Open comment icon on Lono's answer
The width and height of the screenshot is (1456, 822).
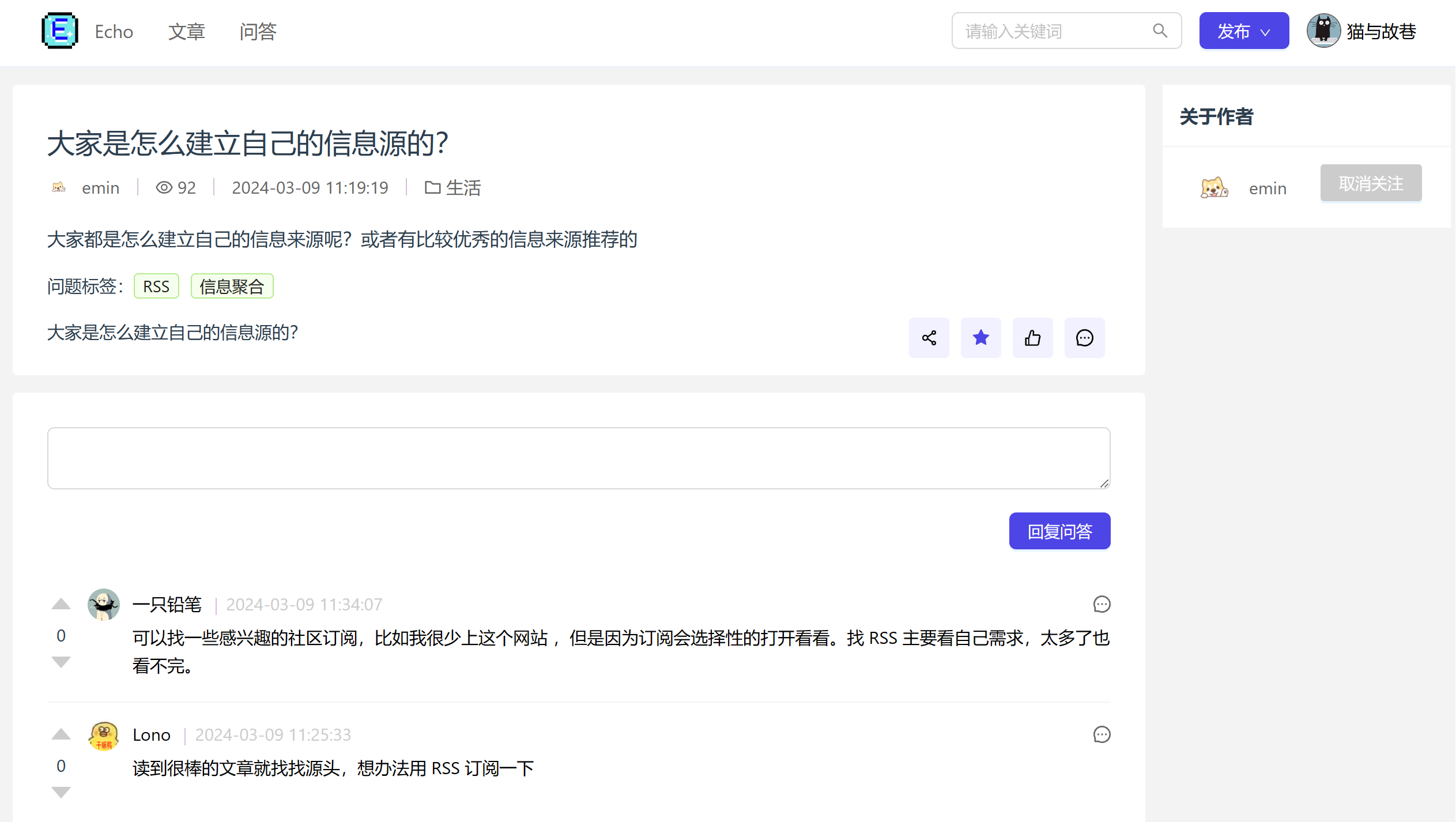[1102, 734]
